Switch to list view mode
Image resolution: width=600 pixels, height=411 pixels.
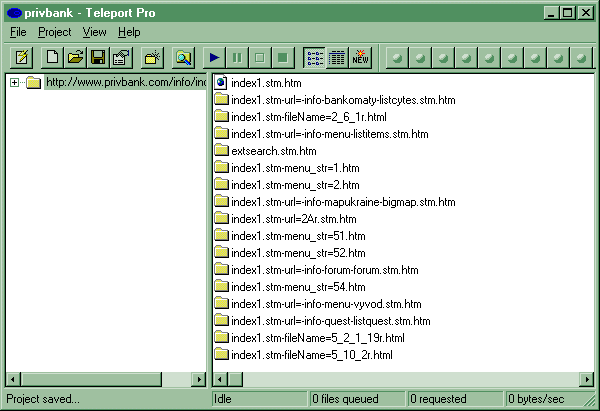coord(315,58)
